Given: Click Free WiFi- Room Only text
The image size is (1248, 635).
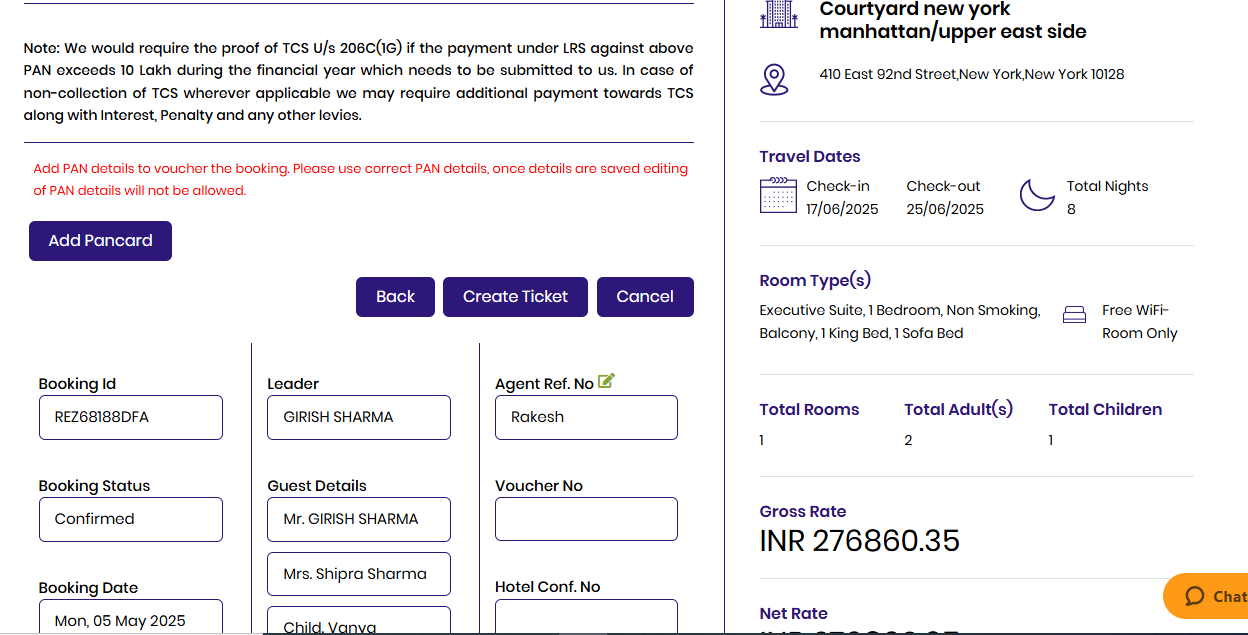Looking at the screenshot, I should coord(1140,322).
